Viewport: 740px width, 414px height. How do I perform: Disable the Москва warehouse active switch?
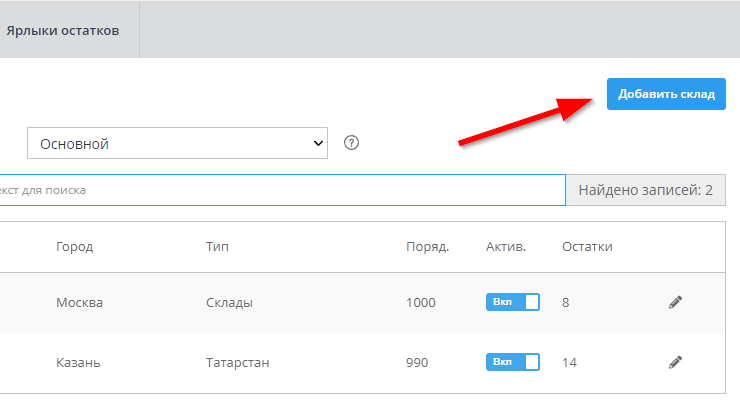click(512, 302)
